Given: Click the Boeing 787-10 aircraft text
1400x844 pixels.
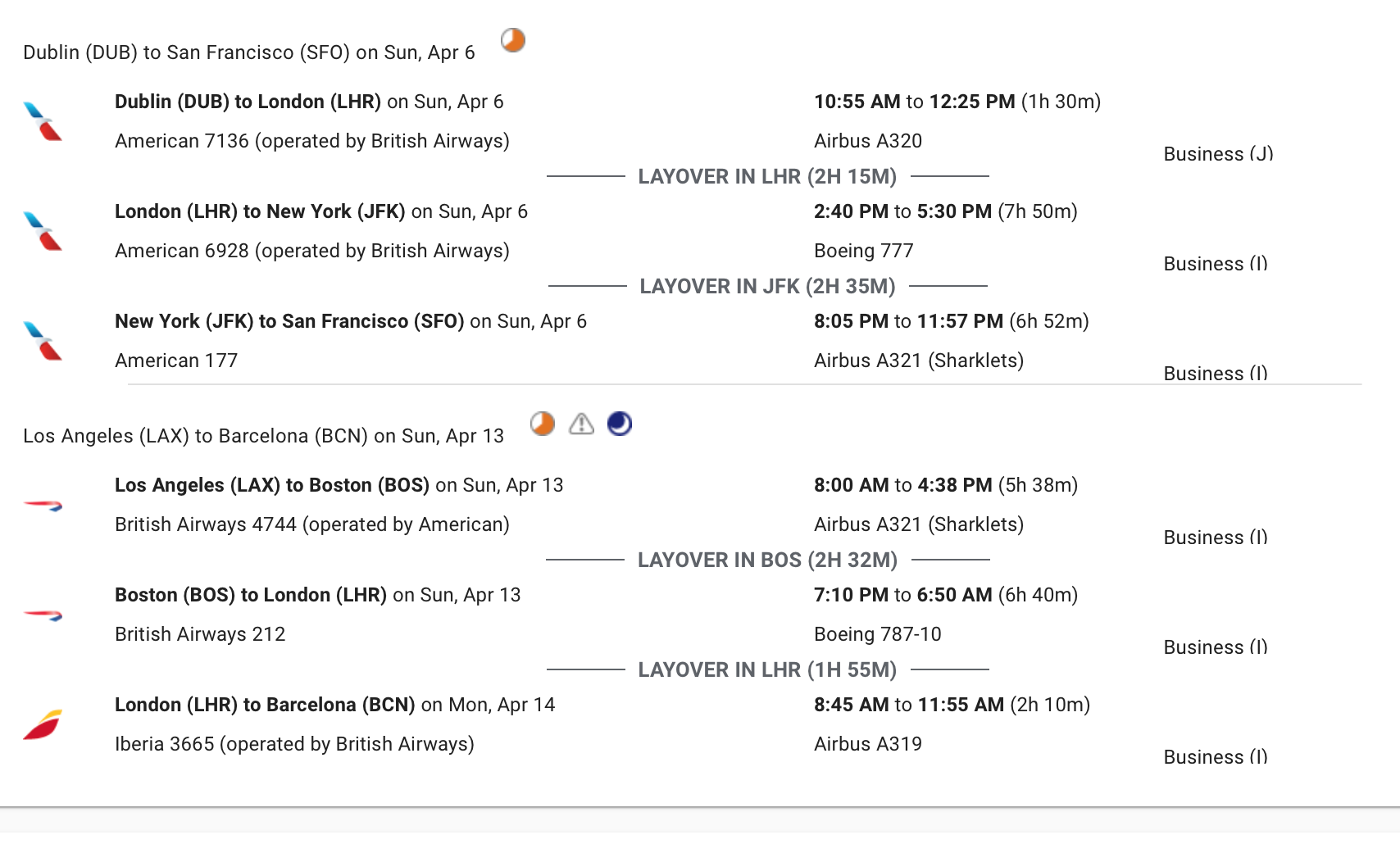Looking at the screenshot, I should [877, 634].
